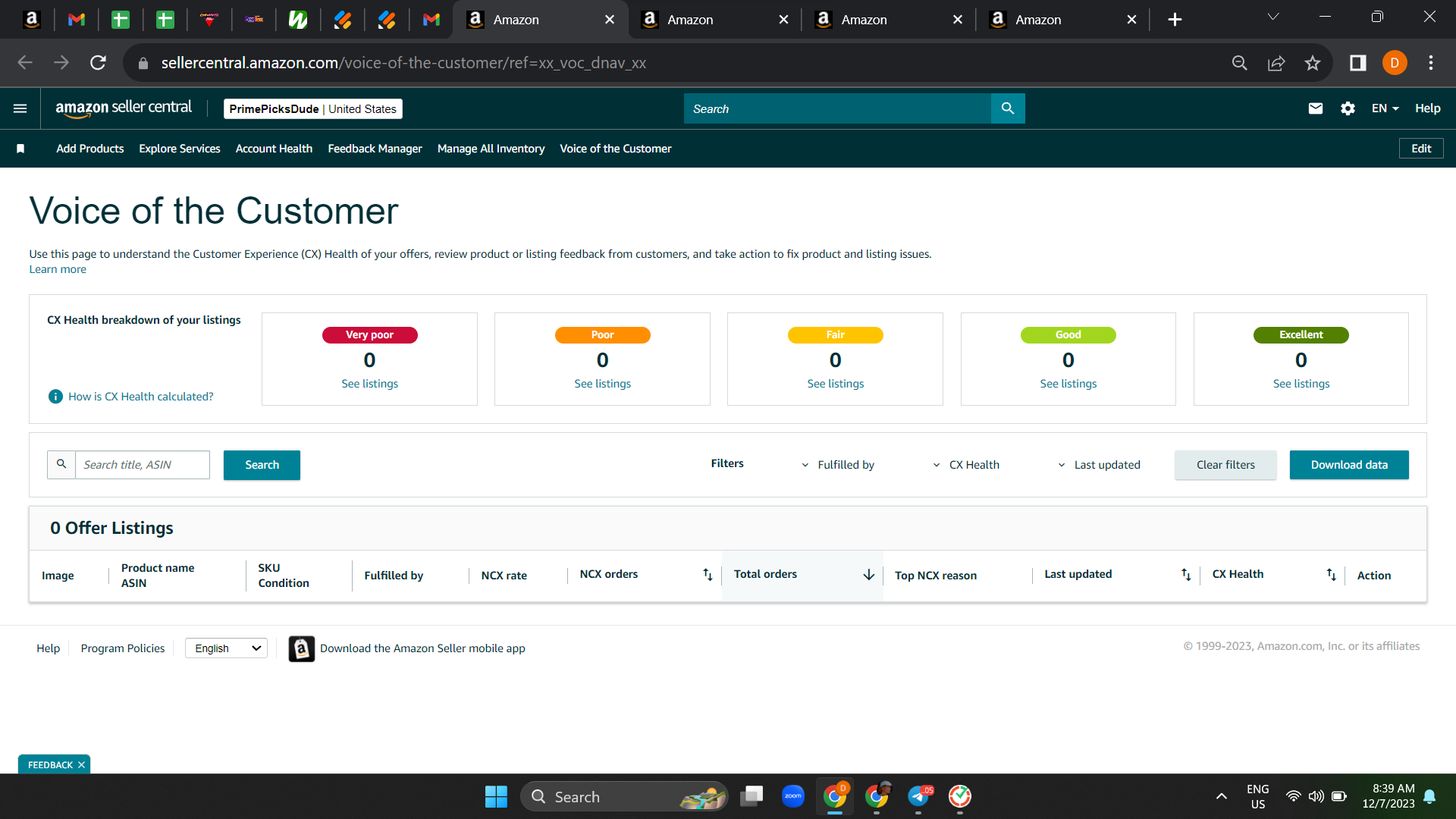The height and width of the screenshot is (819, 1456).
Task: Open Chrome tab search dropdown arrow
Action: coord(1273,17)
